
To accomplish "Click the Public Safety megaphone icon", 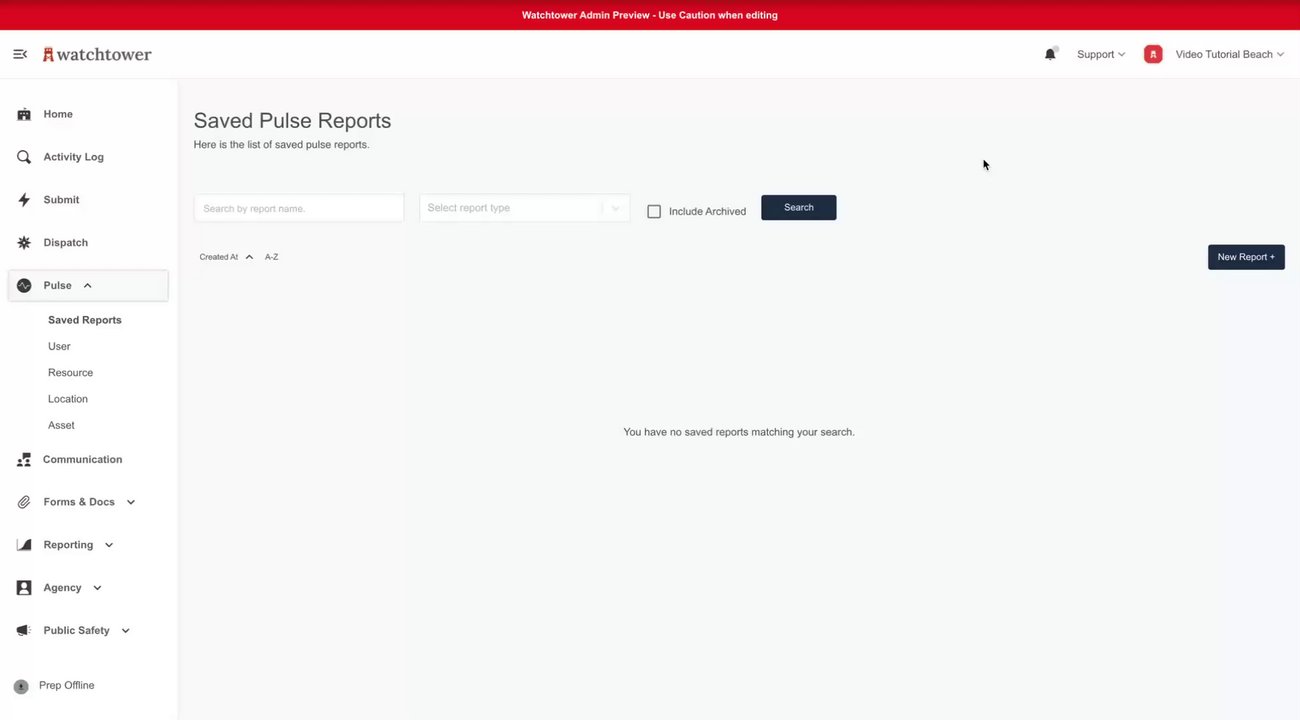I will (24, 631).
